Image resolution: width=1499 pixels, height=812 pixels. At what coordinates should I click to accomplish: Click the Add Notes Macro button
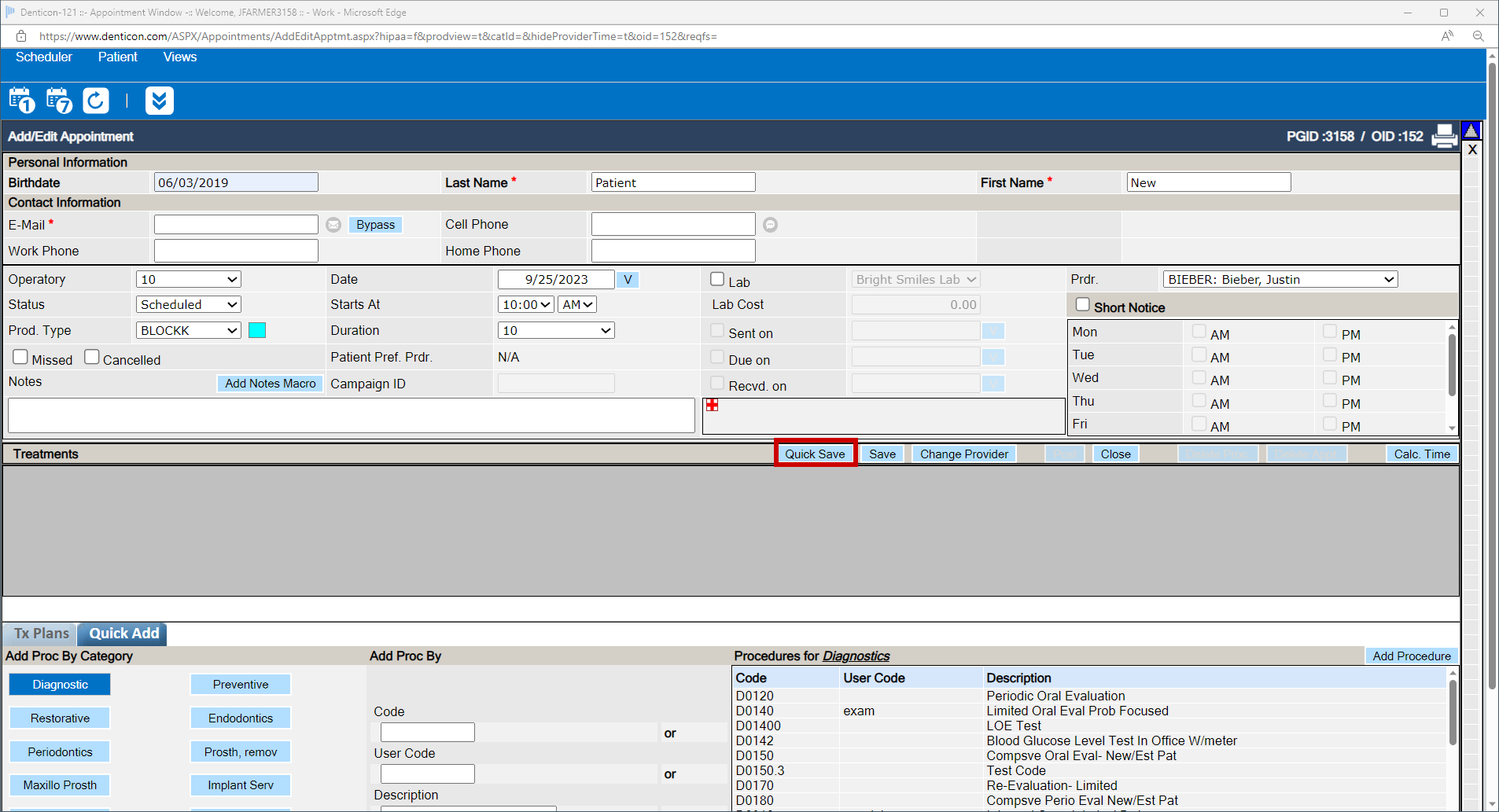(270, 384)
